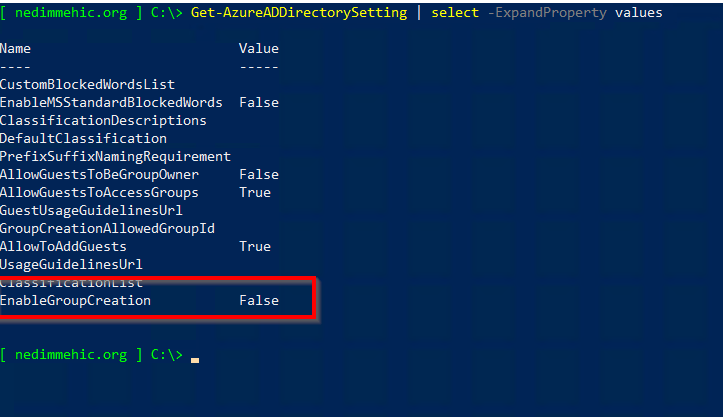Click the Name column header

(x=16, y=48)
